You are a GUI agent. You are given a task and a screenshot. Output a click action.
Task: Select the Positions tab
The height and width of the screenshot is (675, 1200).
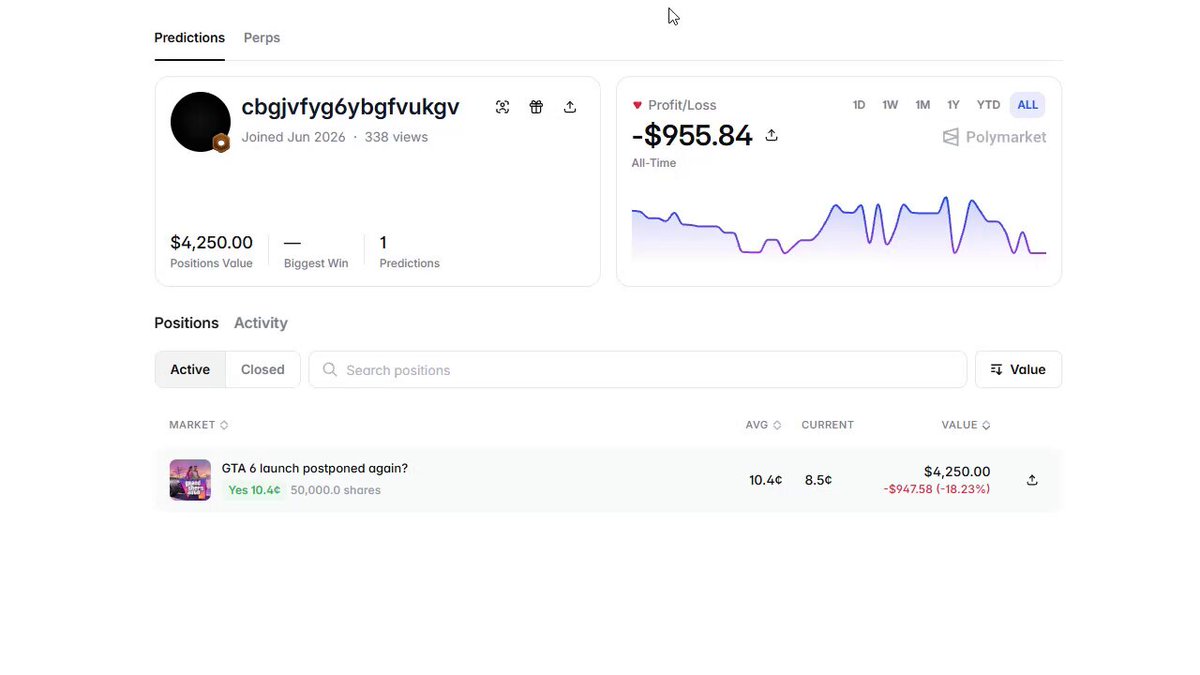186,323
